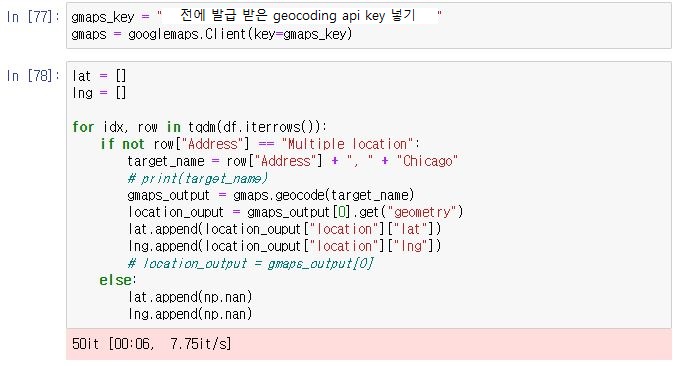Click the 'for idx, row in tqdm' line
682x366 pixels.
tap(200, 127)
